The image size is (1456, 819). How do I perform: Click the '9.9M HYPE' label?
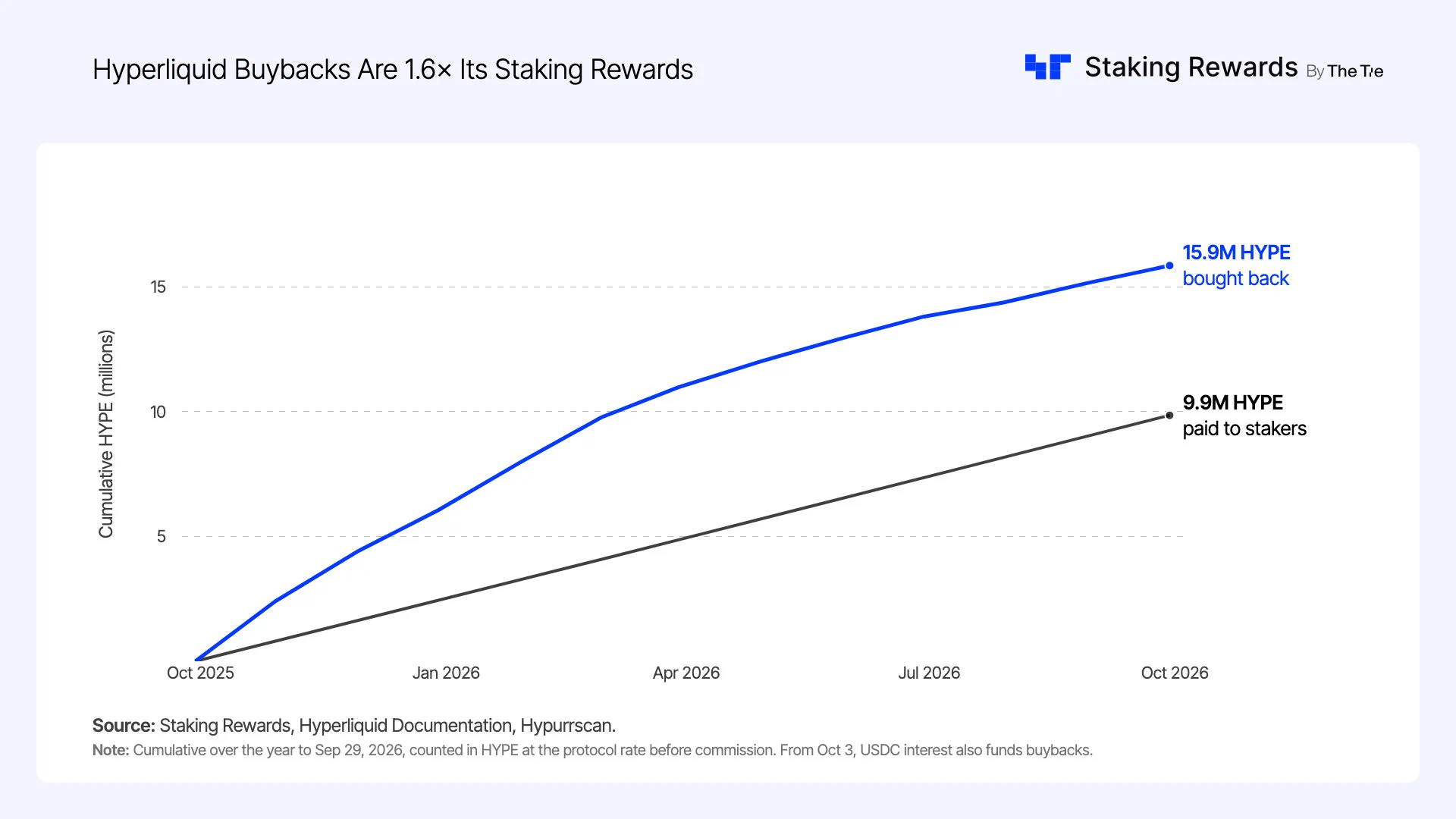(x=1232, y=403)
